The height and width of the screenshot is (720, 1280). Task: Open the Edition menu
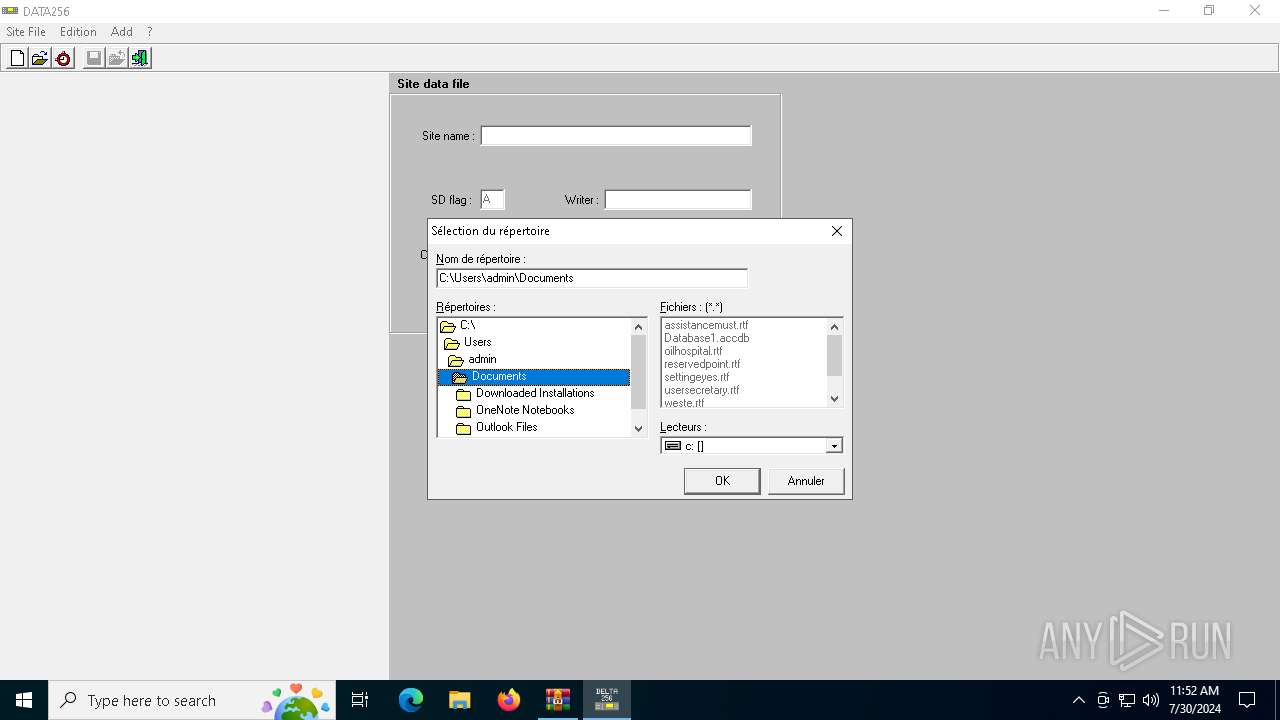coord(78,32)
